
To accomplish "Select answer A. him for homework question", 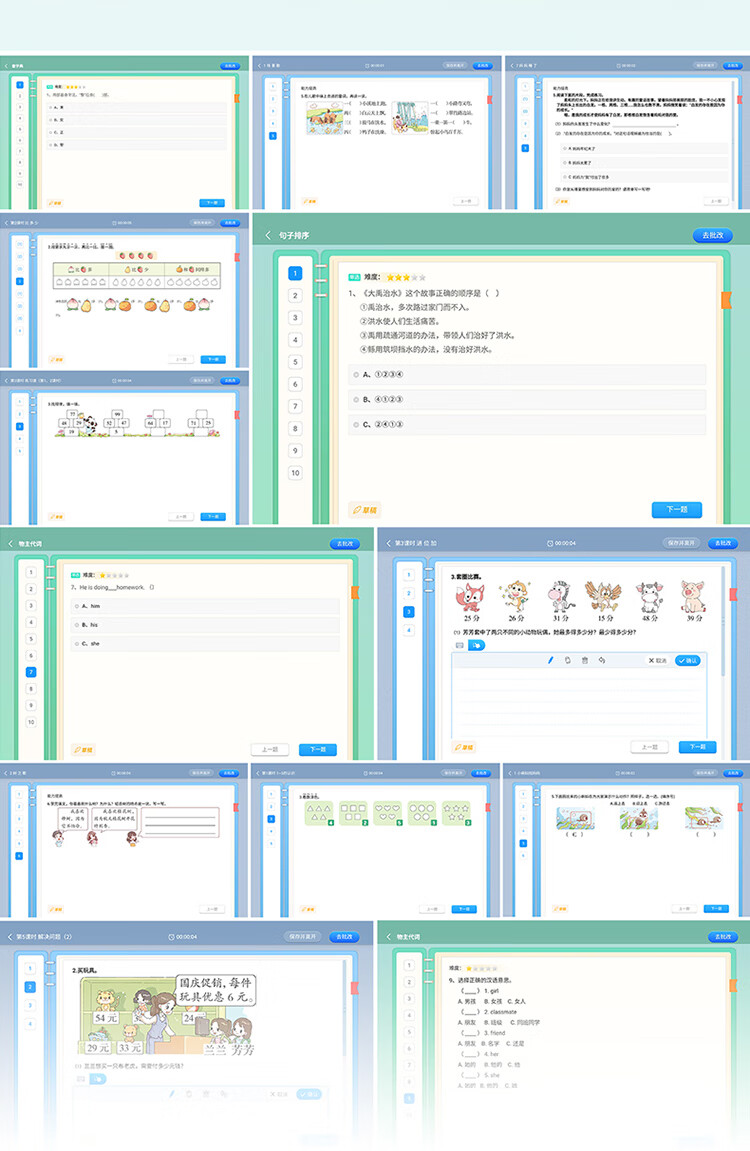I will (205, 606).
